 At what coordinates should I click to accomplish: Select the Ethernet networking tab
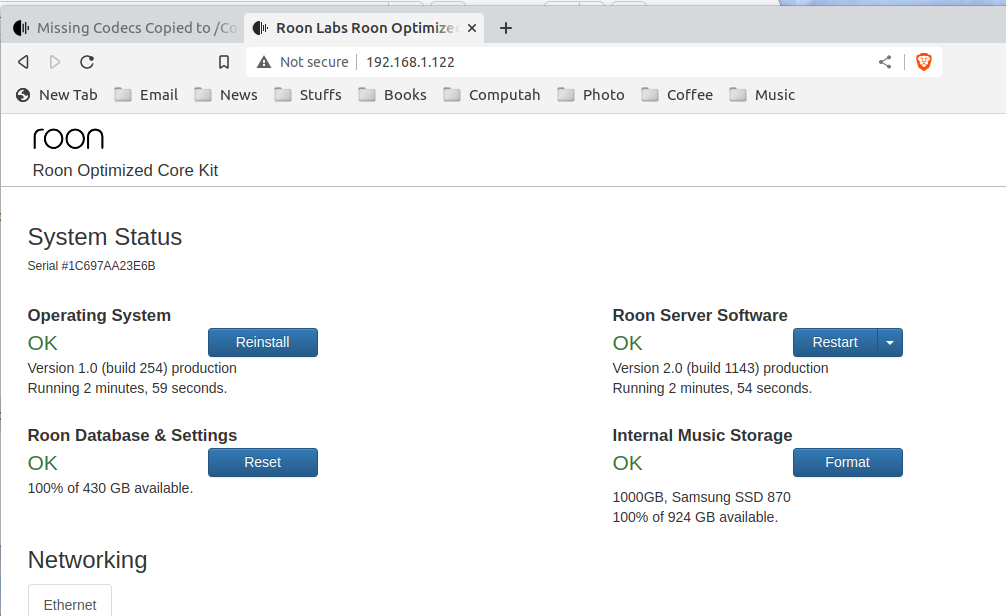[70, 604]
